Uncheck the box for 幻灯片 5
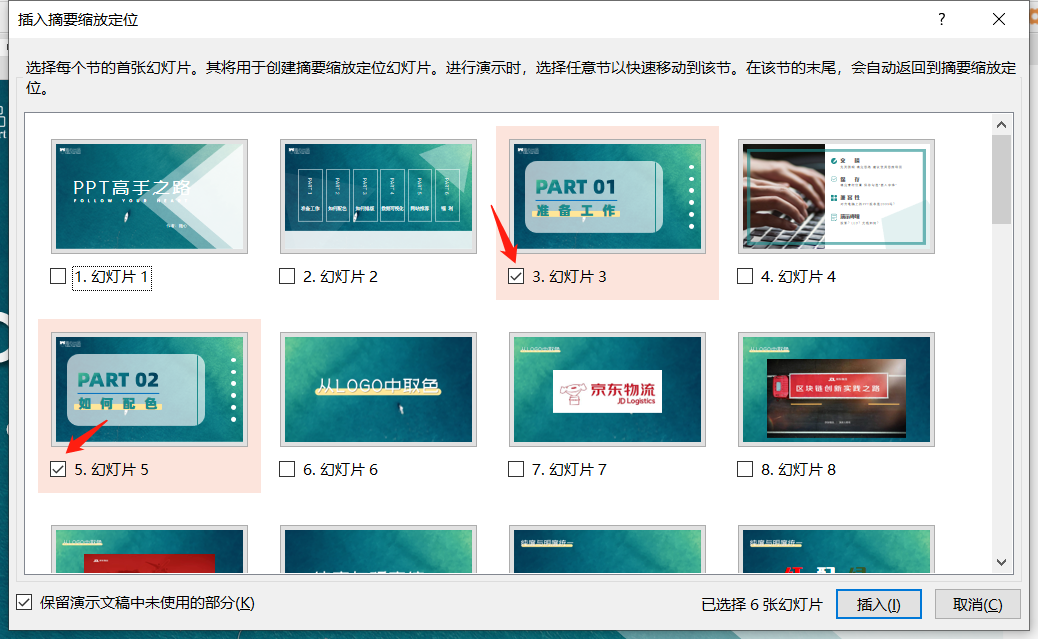The width and height of the screenshot is (1038, 639). (58, 469)
